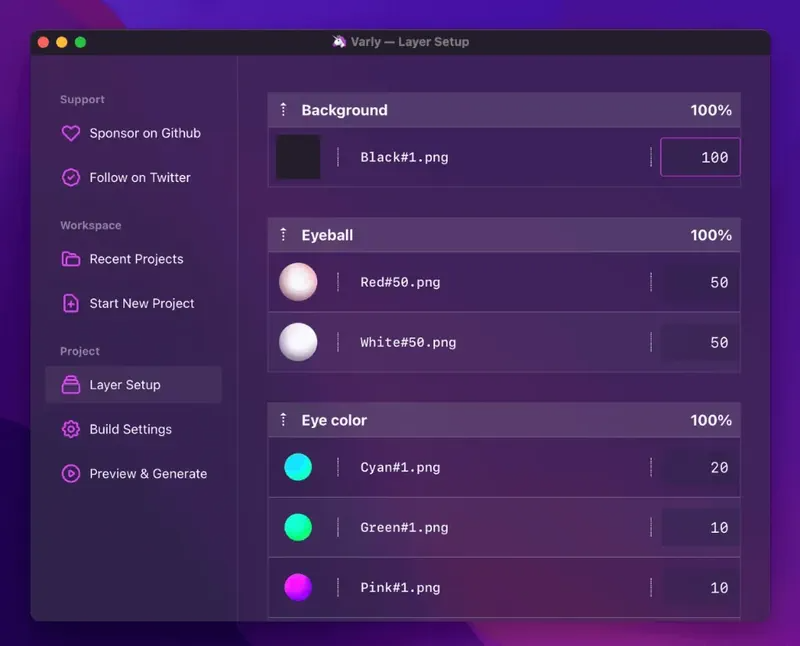Click the unicorn icon in the title bar
Screen dimensions: 800x646
point(339,41)
